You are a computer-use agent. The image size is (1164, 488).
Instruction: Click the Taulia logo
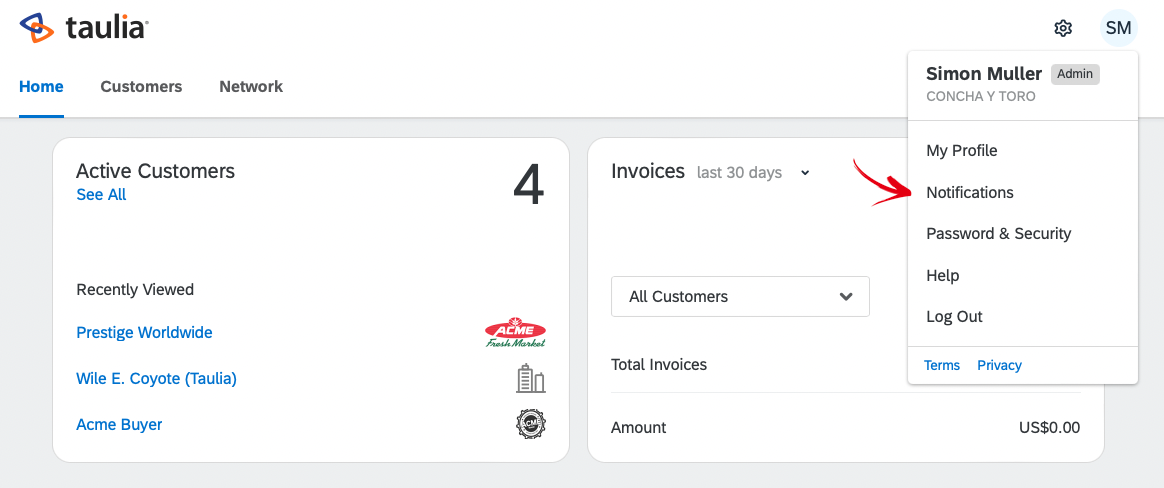point(84,28)
